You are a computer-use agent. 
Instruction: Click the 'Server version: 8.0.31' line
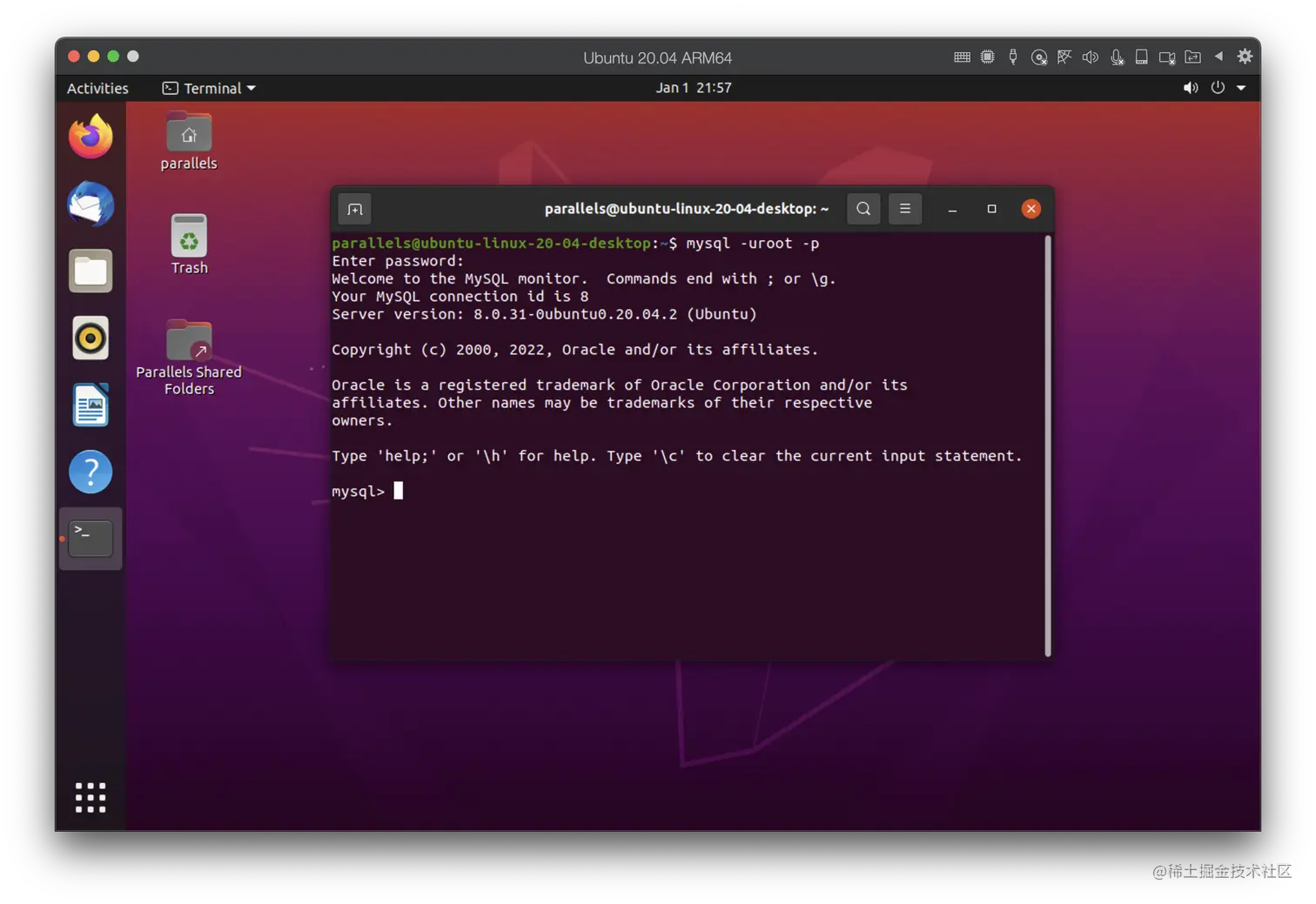point(544,314)
